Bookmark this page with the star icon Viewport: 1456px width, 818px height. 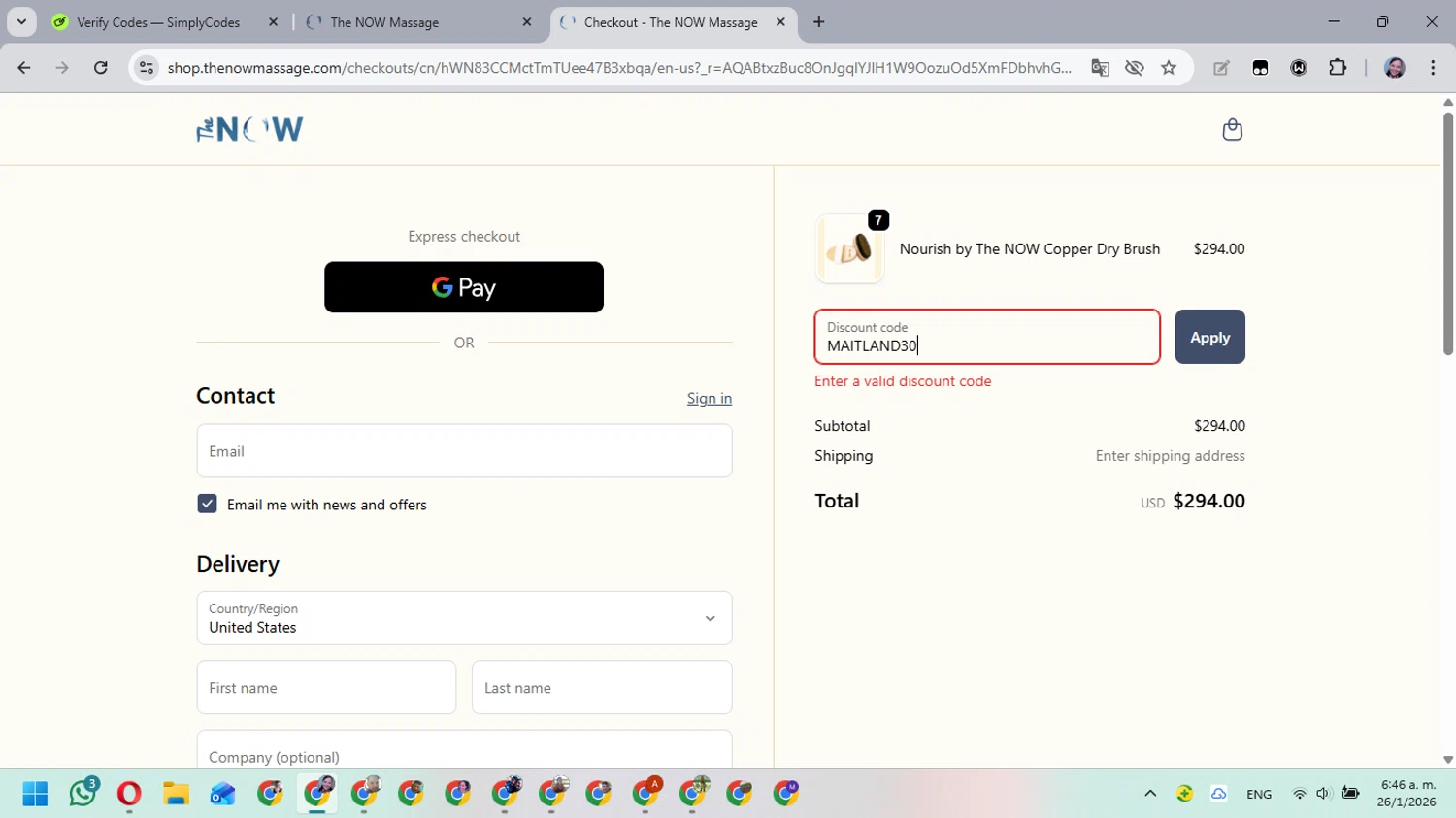[x=1169, y=68]
